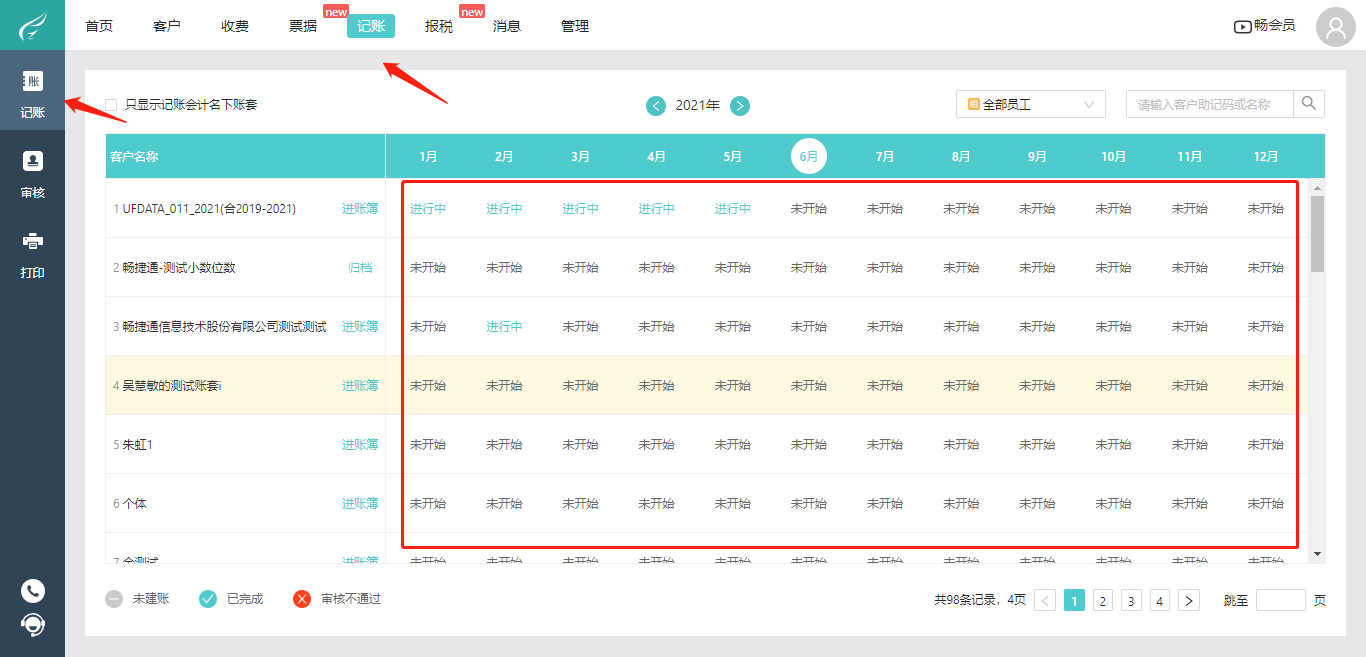Open the customer service headset icon
The image size is (1366, 657).
pyautogui.click(x=32, y=625)
